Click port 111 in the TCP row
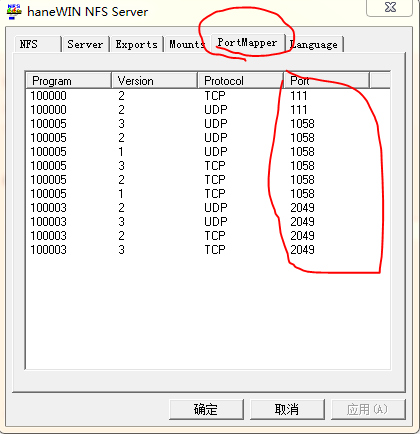The image size is (420, 434). pyautogui.click(x=299, y=96)
